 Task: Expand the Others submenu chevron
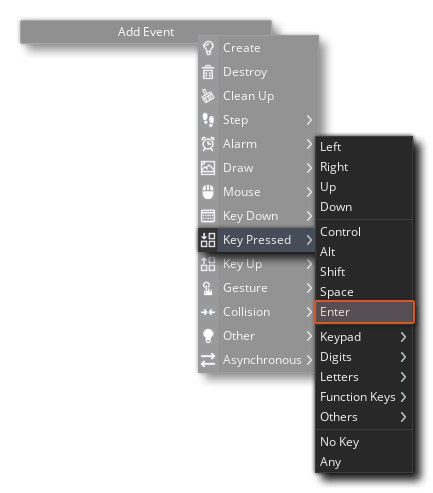pos(403,417)
